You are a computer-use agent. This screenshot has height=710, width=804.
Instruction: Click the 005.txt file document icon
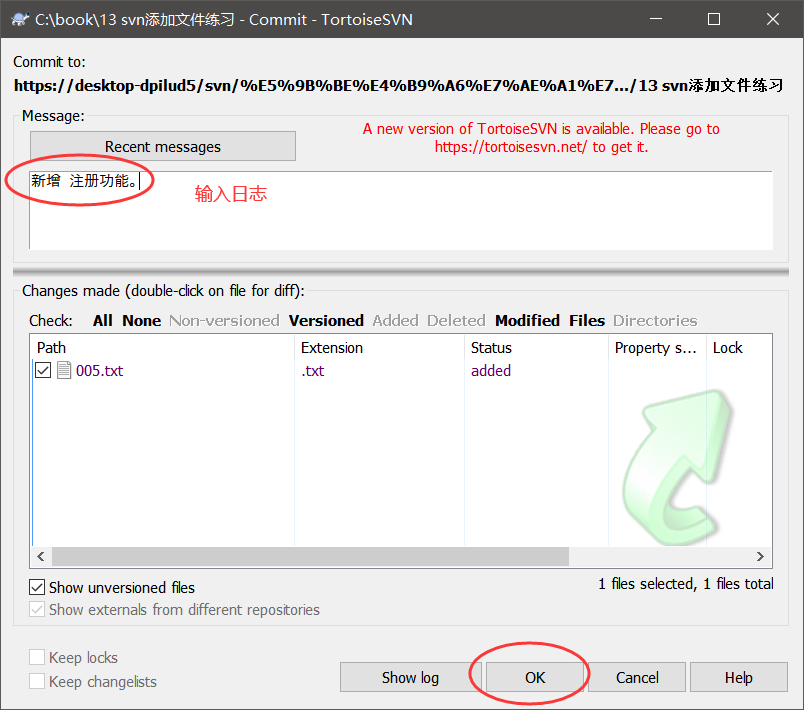(64, 370)
